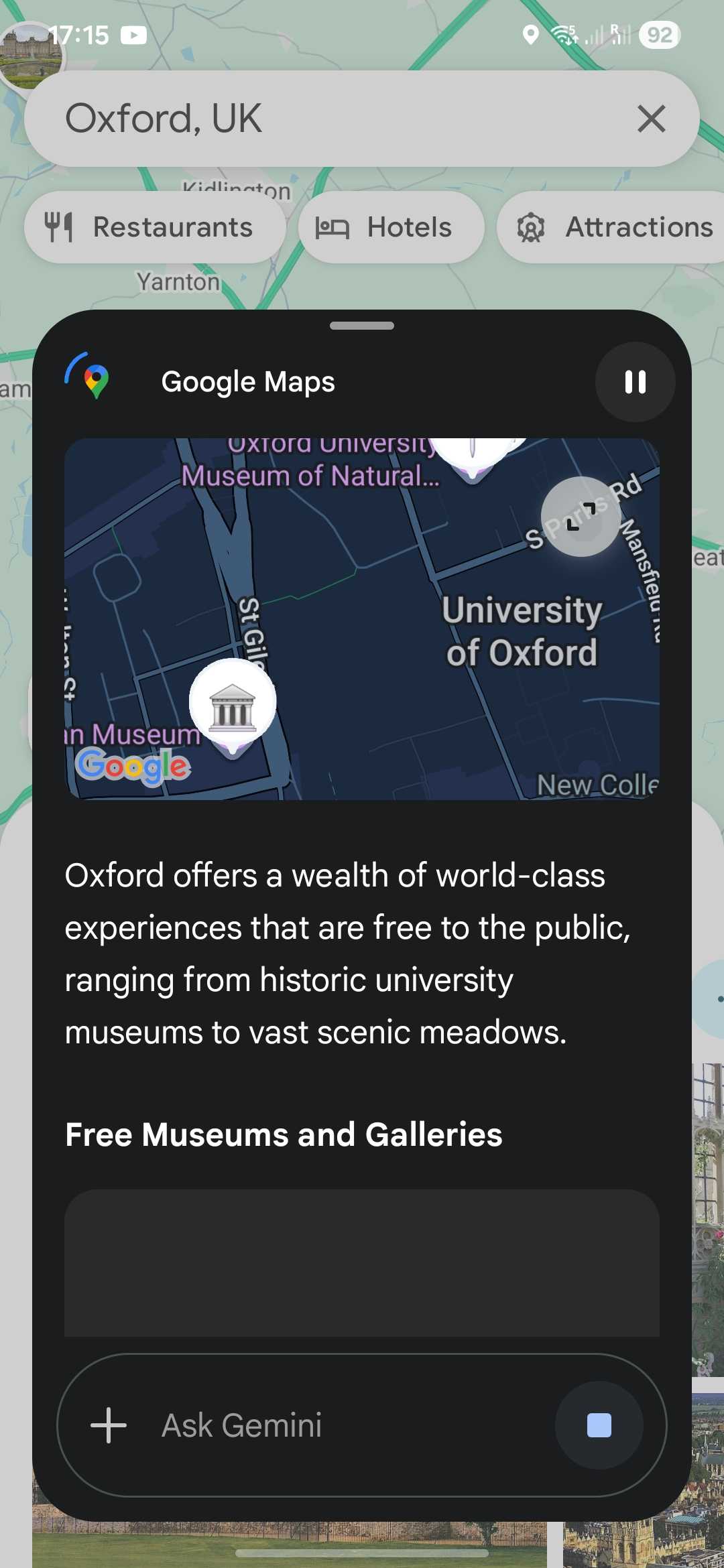The image size is (724, 1568).
Task: Pause the Gemini response playback
Action: (635, 382)
